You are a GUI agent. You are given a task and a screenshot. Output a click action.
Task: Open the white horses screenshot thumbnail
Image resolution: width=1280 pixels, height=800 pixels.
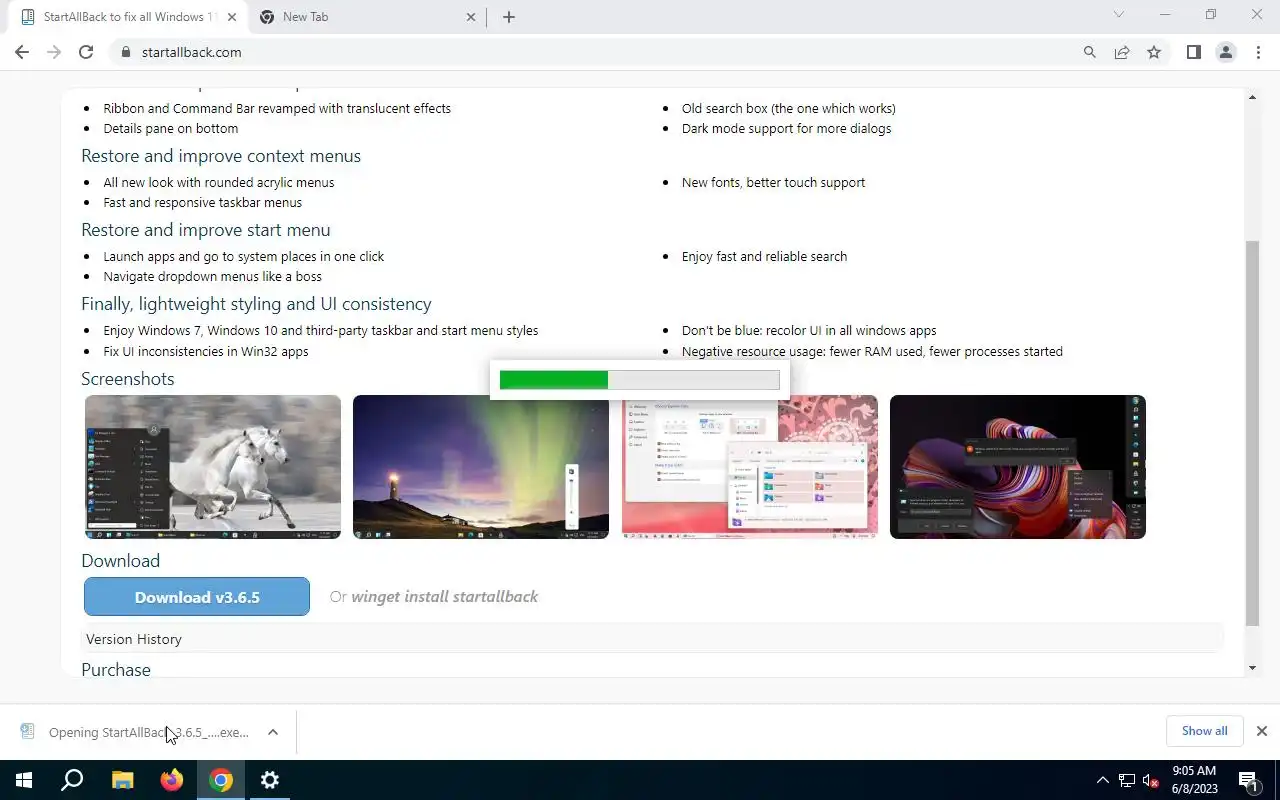(x=213, y=467)
